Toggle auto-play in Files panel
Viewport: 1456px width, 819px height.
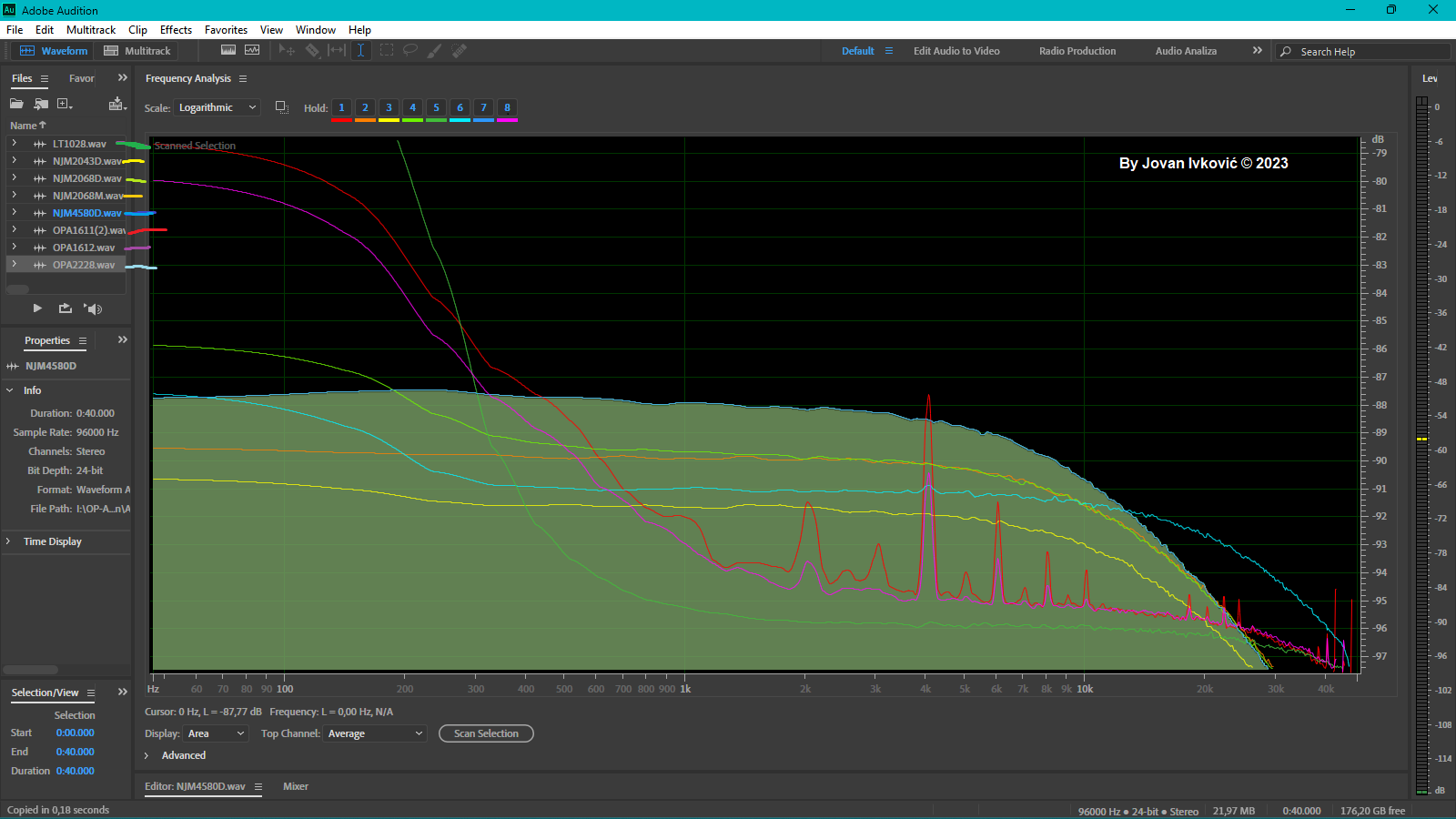click(93, 308)
